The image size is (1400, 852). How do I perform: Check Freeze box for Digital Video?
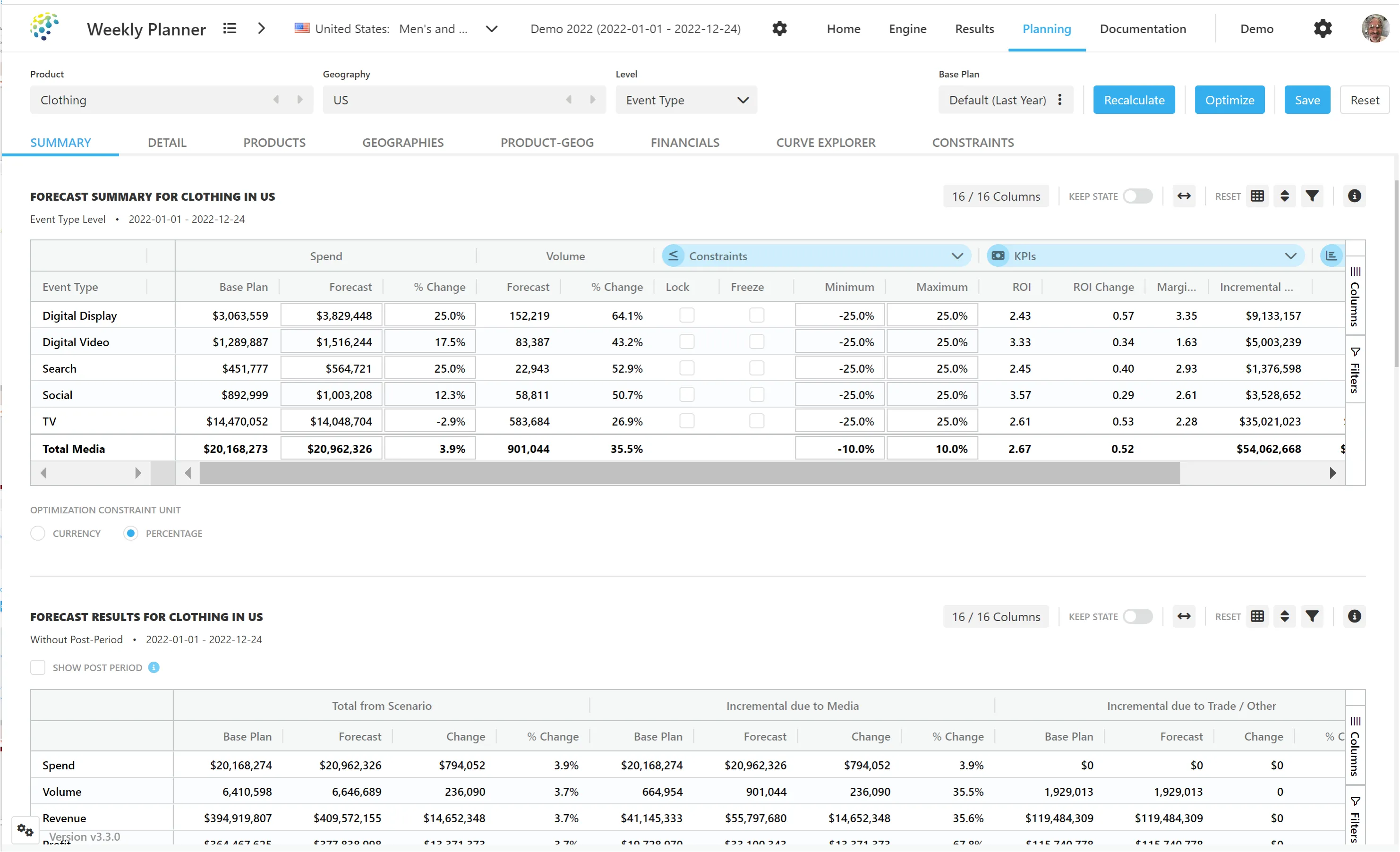pyautogui.click(x=757, y=341)
